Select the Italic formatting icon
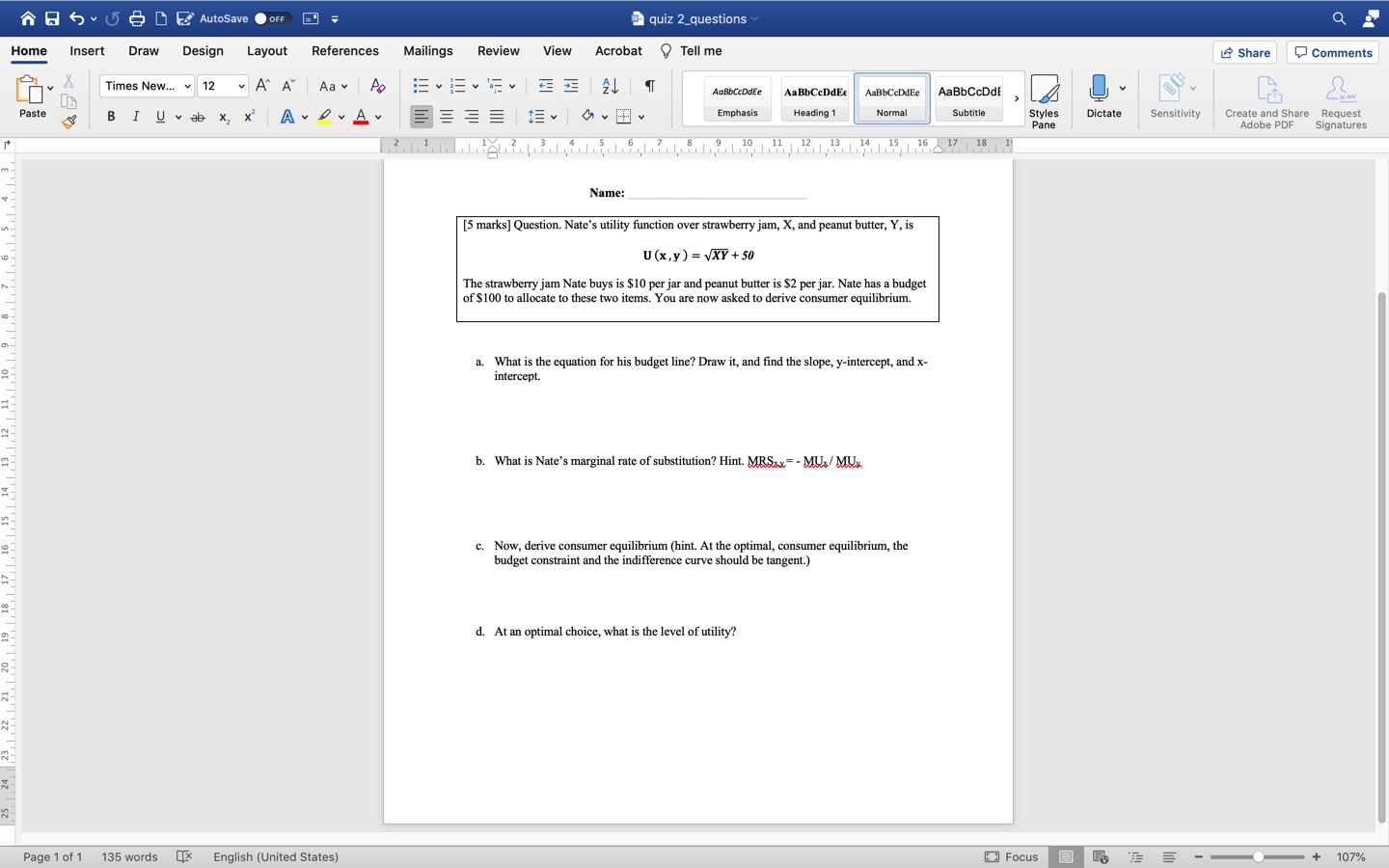 [135, 116]
